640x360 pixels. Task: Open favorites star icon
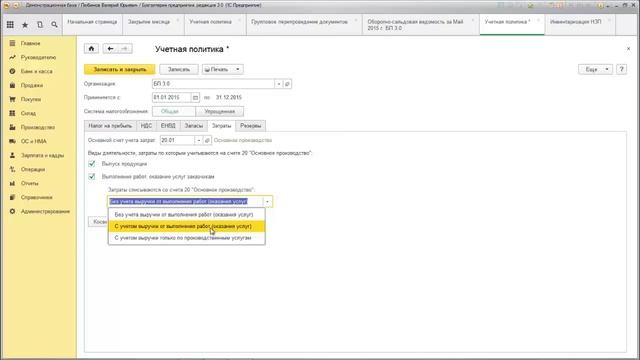pos(25,25)
